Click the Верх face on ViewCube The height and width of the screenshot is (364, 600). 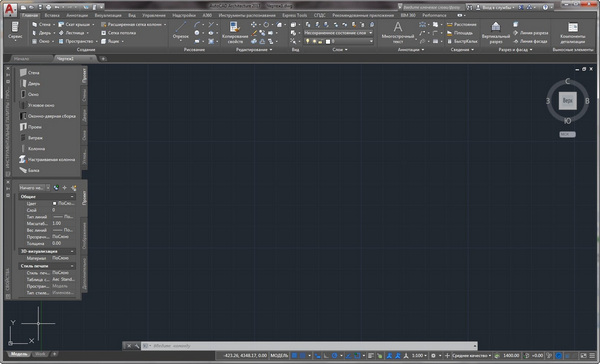point(567,101)
